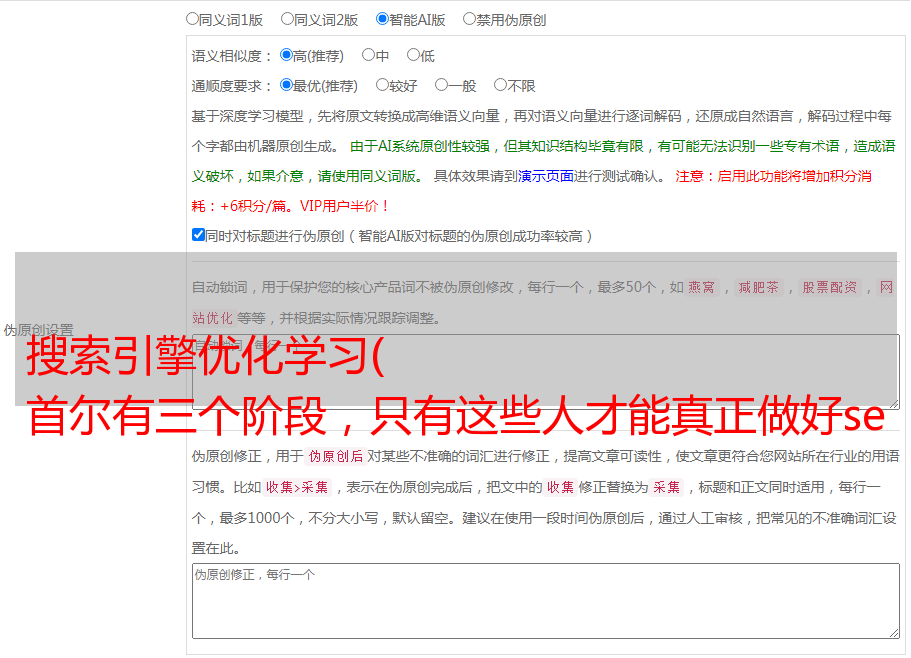Viewport: 911px width, 658px height.
Task: Click the 减肥茶 example keyword tag
Action: [x=759, y=287]
